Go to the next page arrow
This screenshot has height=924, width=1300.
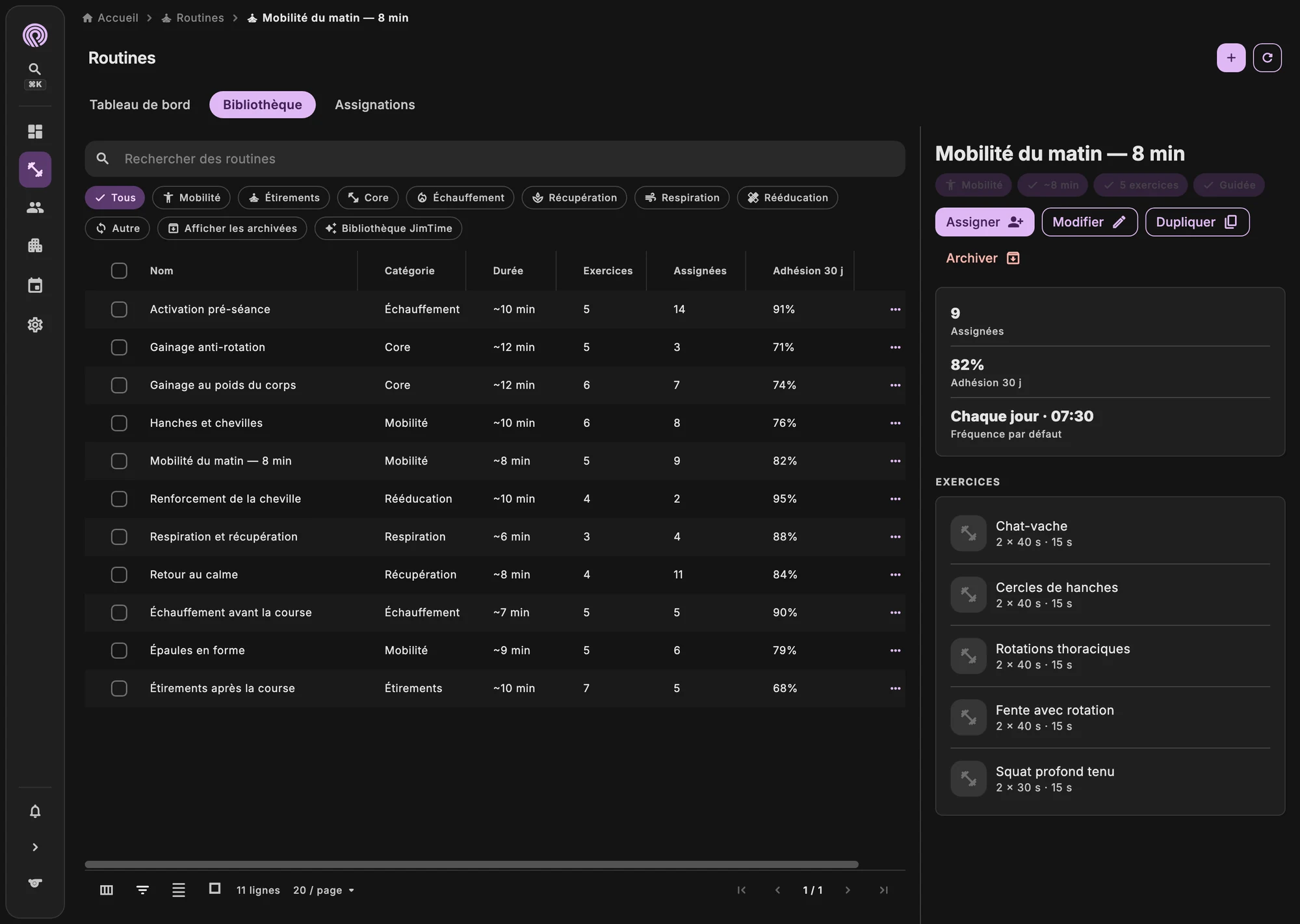pos(848,890)
